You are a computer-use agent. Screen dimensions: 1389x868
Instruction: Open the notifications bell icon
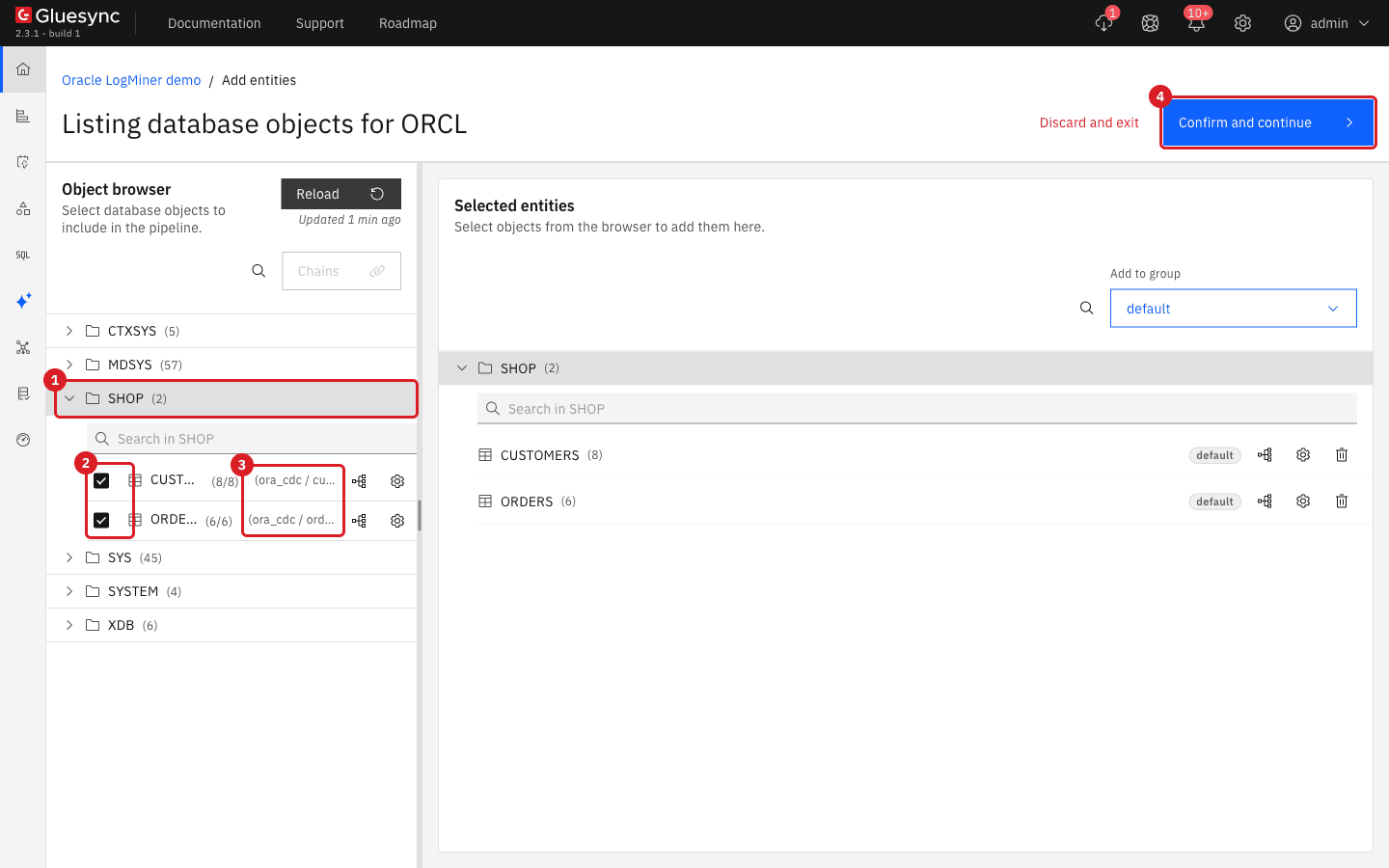click(x=1196, y=23)
